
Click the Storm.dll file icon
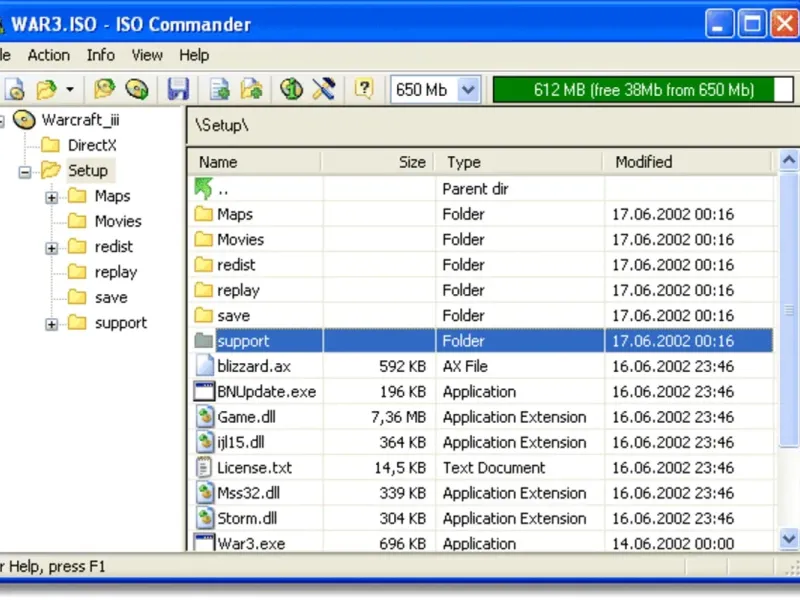pyautogui.click(x=205, y=518)
